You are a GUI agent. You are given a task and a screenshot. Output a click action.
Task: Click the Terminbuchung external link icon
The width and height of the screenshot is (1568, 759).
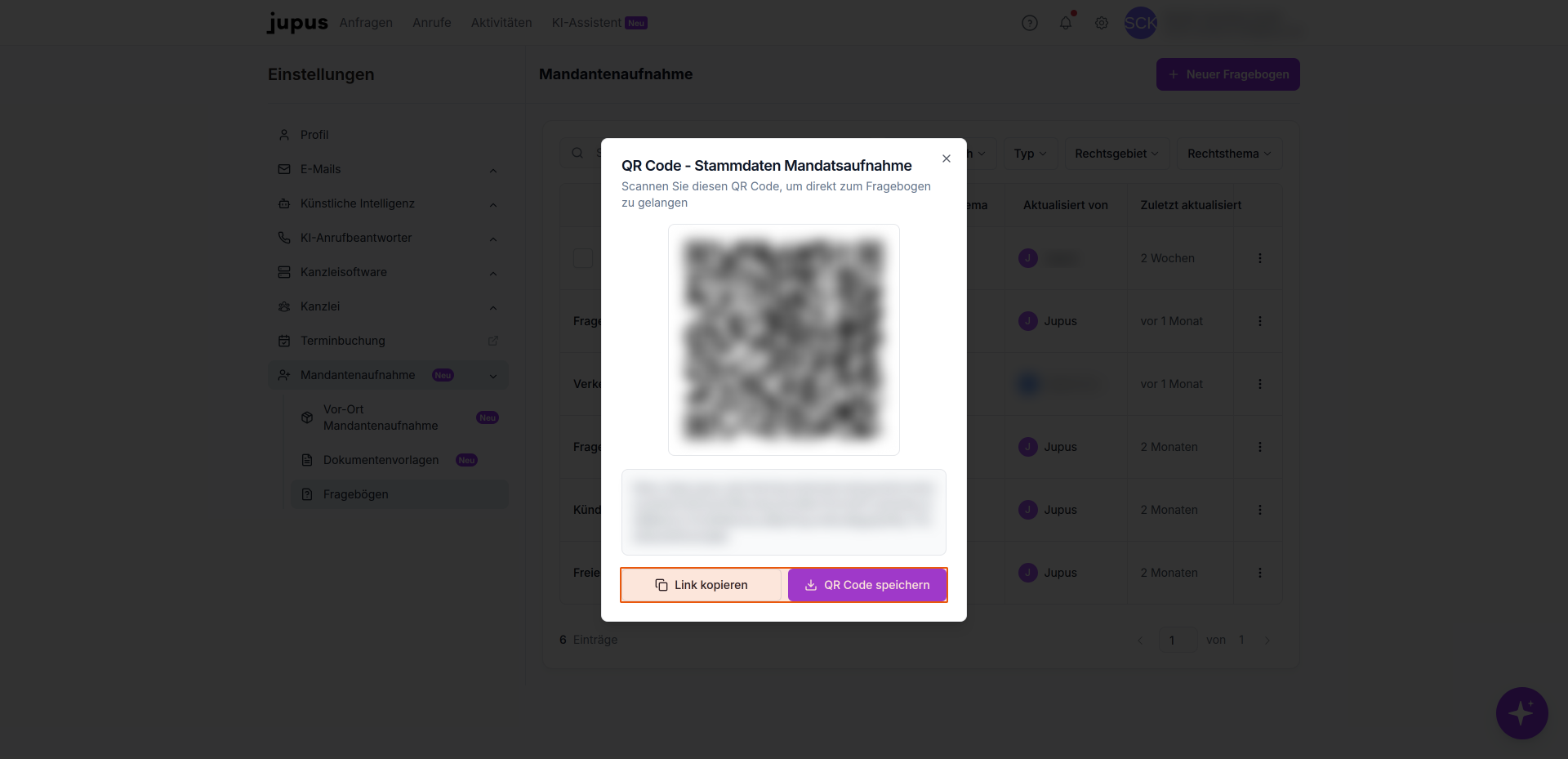(493, 341)
